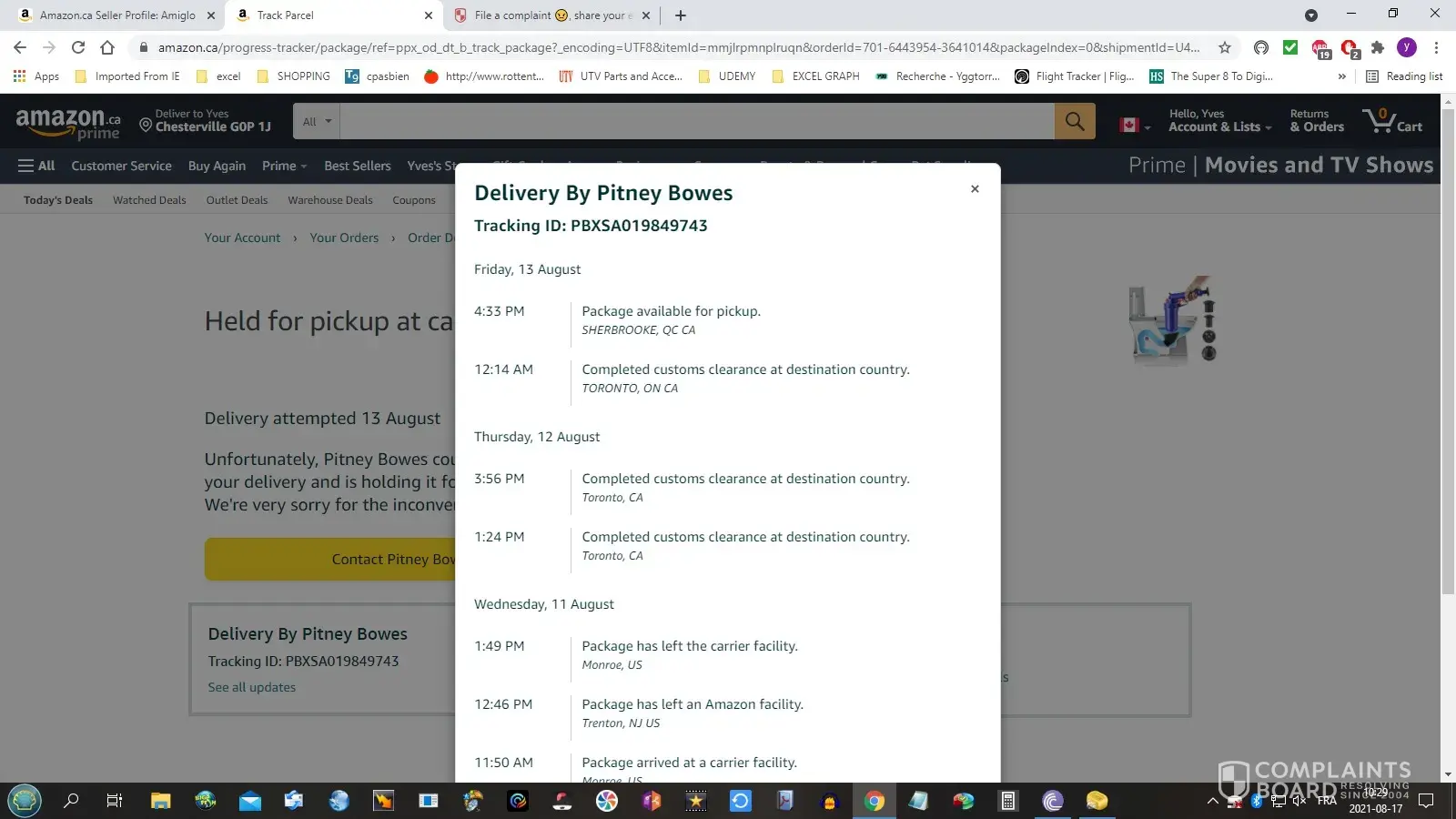Click the browser home icon
The height and width of the screenshot is (819, 1456).
pos(107,47)
